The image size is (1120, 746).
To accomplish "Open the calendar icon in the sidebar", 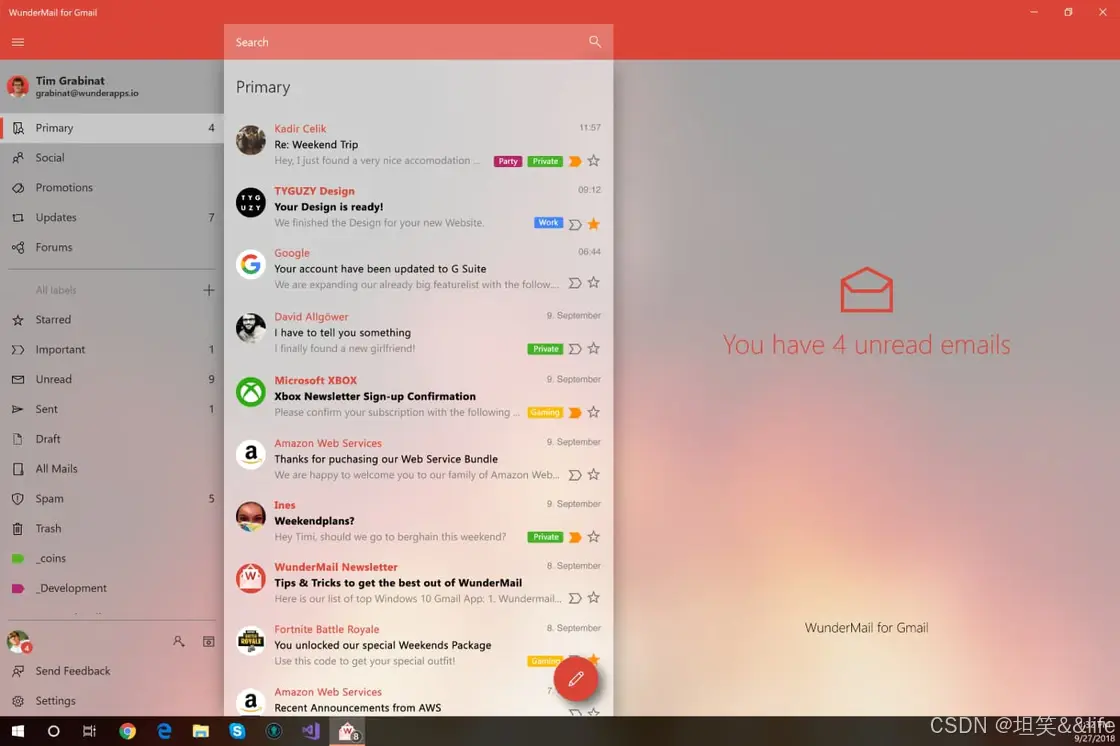I will click(209, 642).
